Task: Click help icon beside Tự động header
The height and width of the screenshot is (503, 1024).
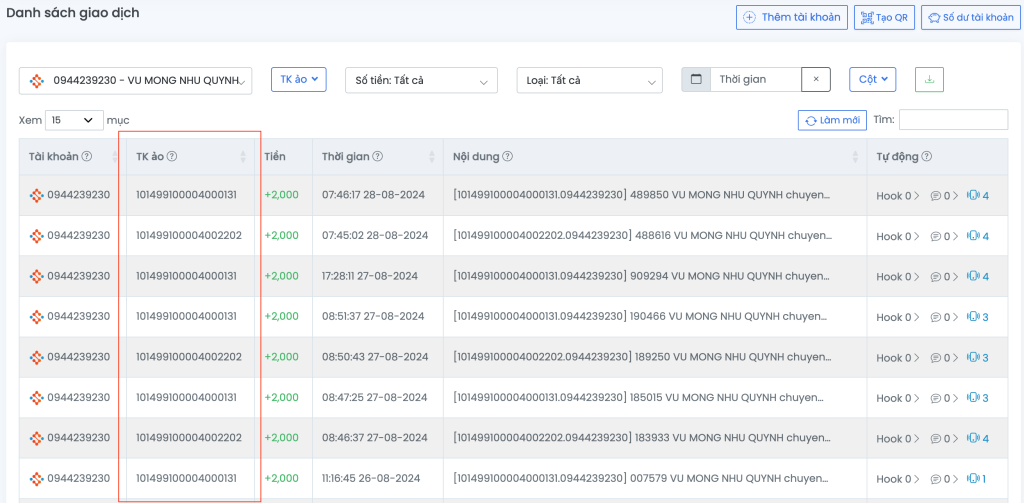Action: (926, 156)
